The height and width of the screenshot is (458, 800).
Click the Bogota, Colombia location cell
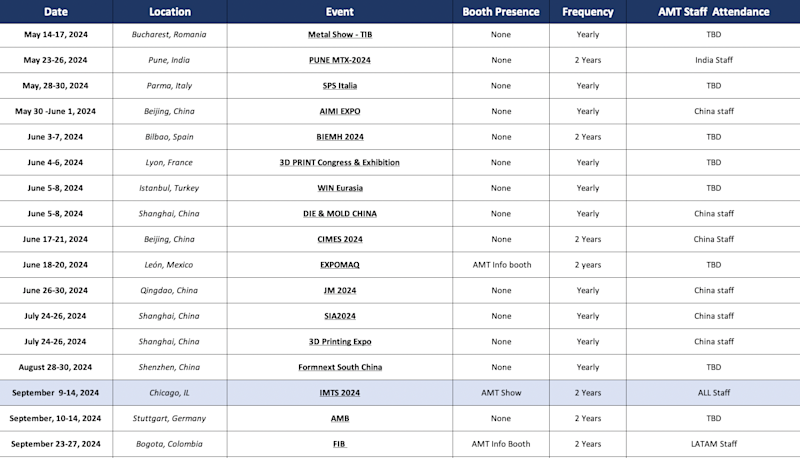coord(169,444)
